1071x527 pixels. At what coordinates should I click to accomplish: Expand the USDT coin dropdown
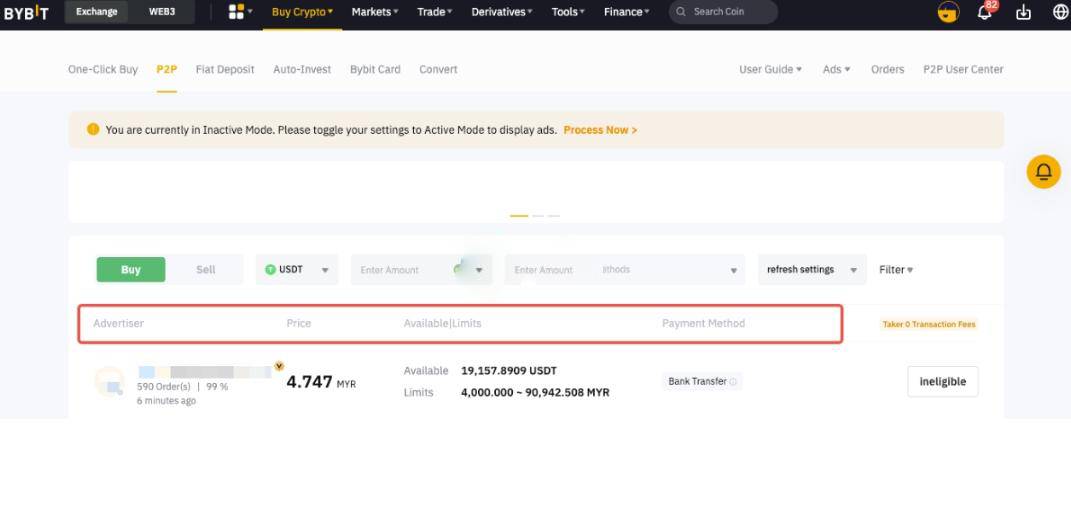coord(297,270)
